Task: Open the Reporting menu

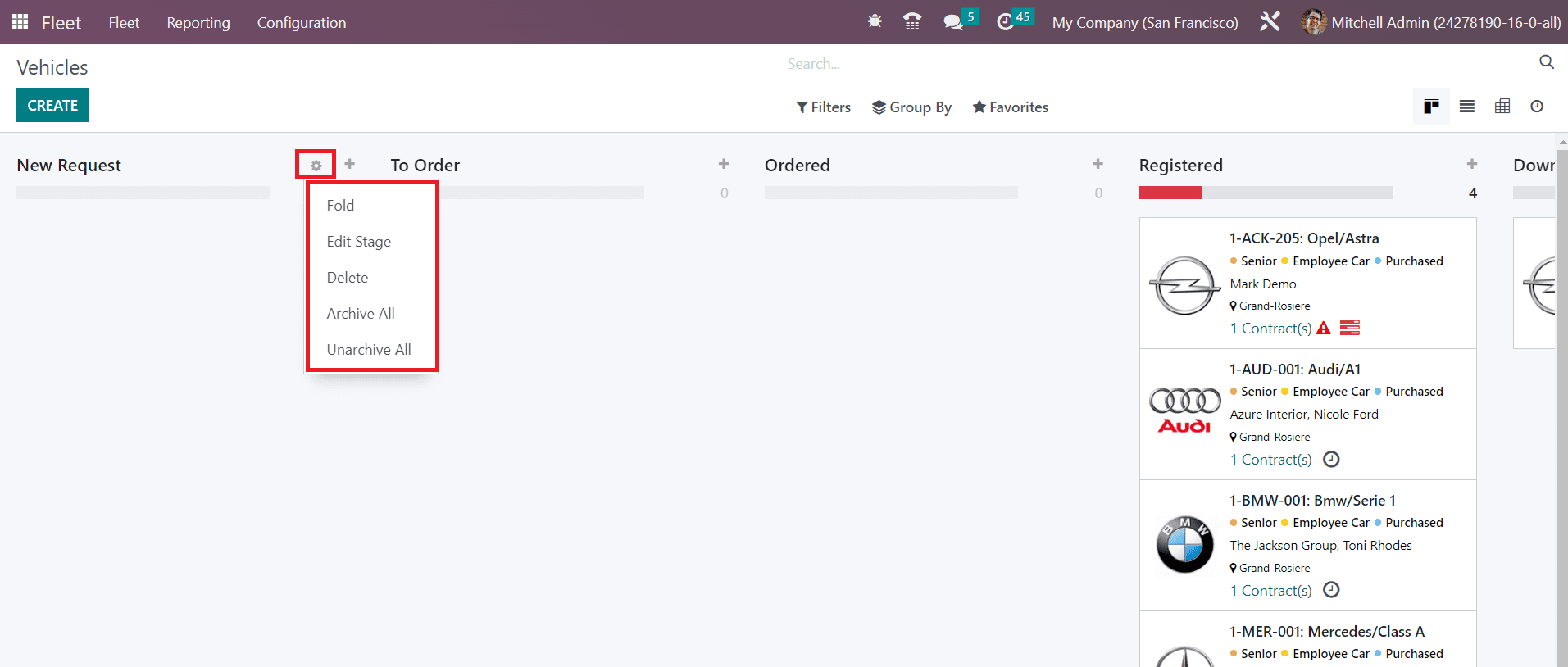Action: [x=198, y=23]
